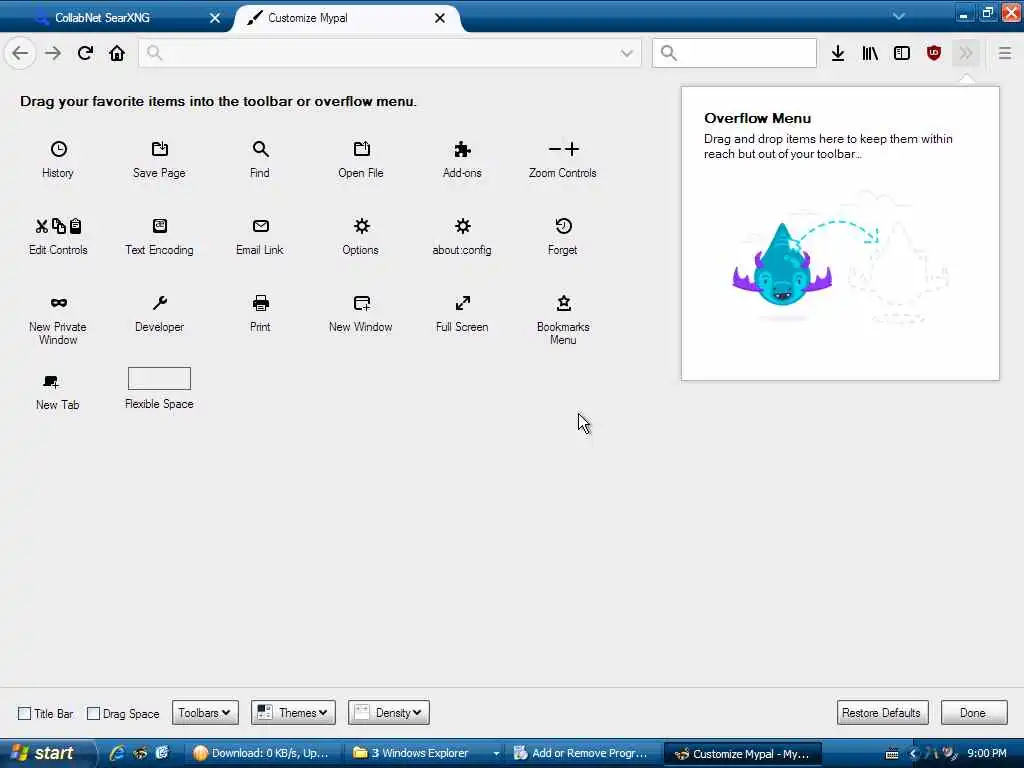Close the Customize Mypal tab

(x=440, y=18)
